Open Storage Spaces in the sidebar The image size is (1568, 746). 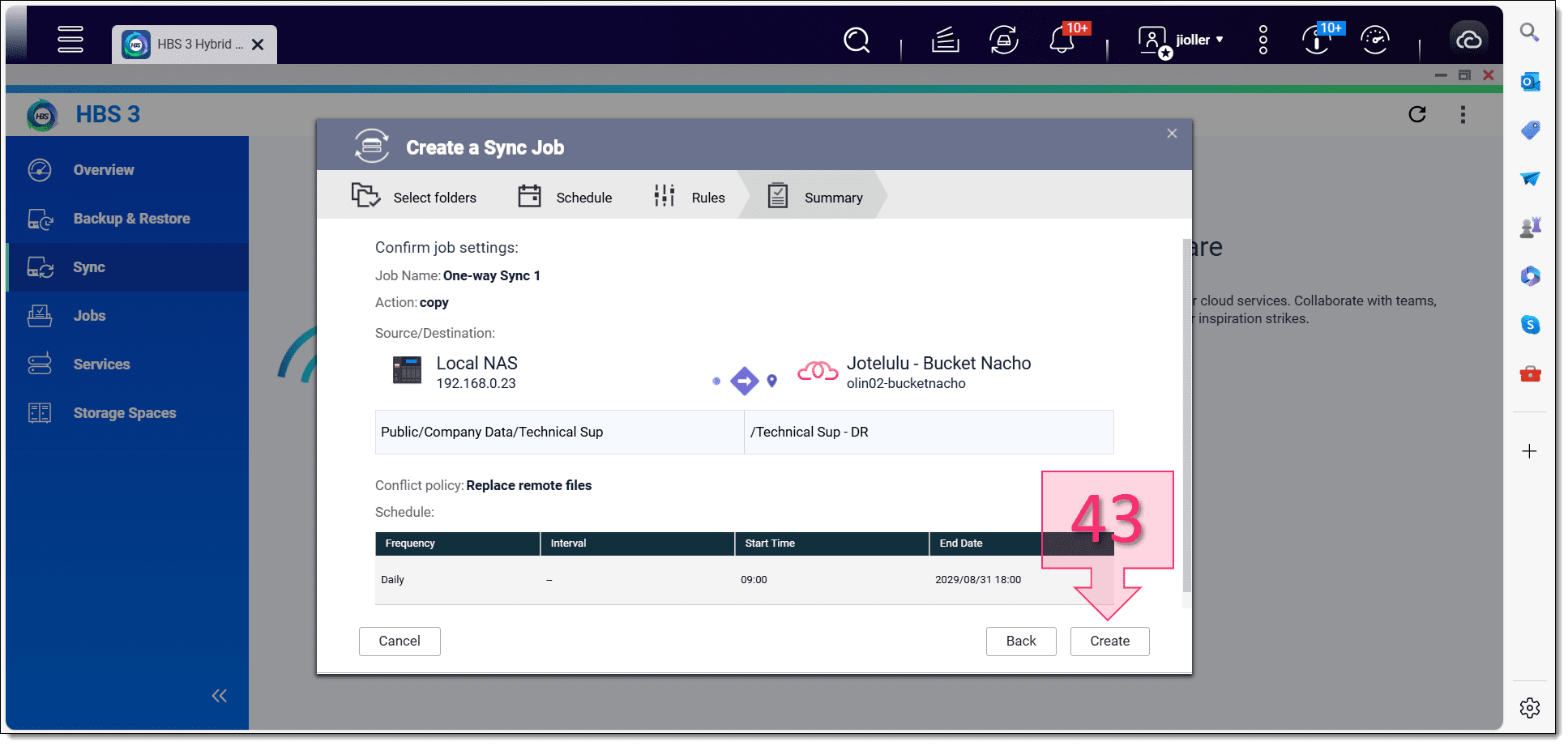[x=127, y=413]
